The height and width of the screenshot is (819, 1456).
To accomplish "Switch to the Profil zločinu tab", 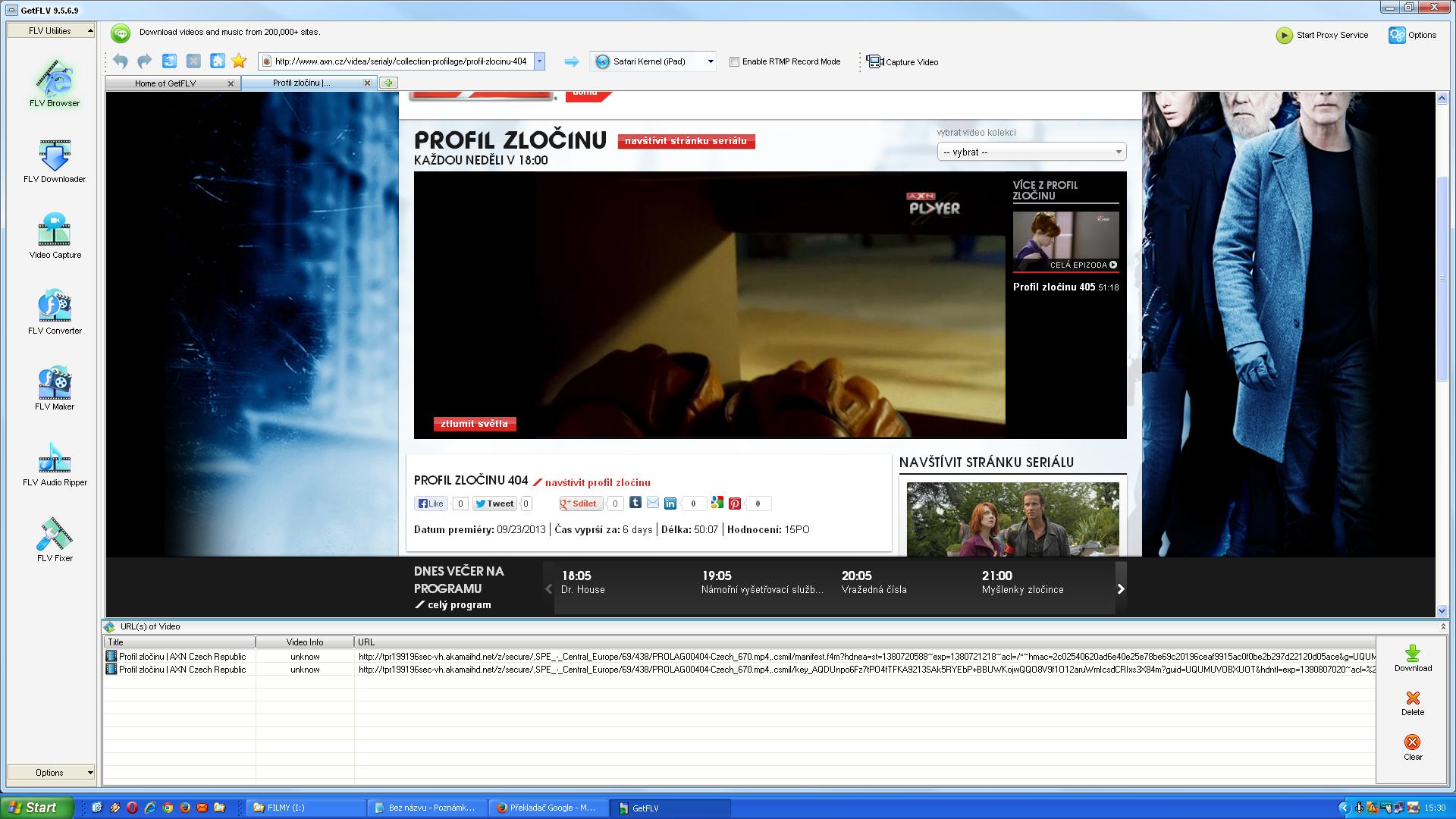I will (302, 83).
